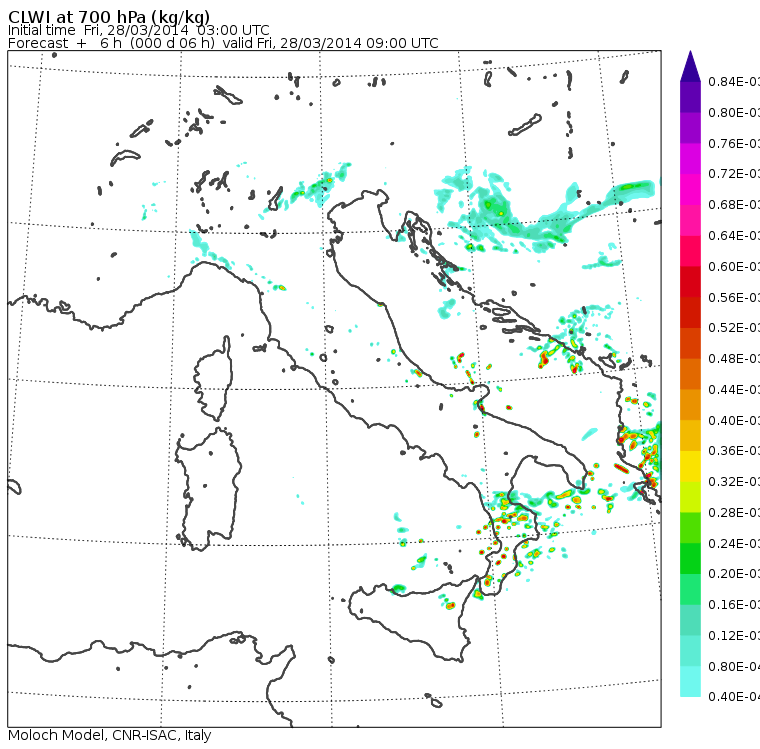This screenshot has height=749, width=760.
Task: Select the hot pink swatch between 0.64E-03 and 0.68E-03
Action: pos(690,220)
